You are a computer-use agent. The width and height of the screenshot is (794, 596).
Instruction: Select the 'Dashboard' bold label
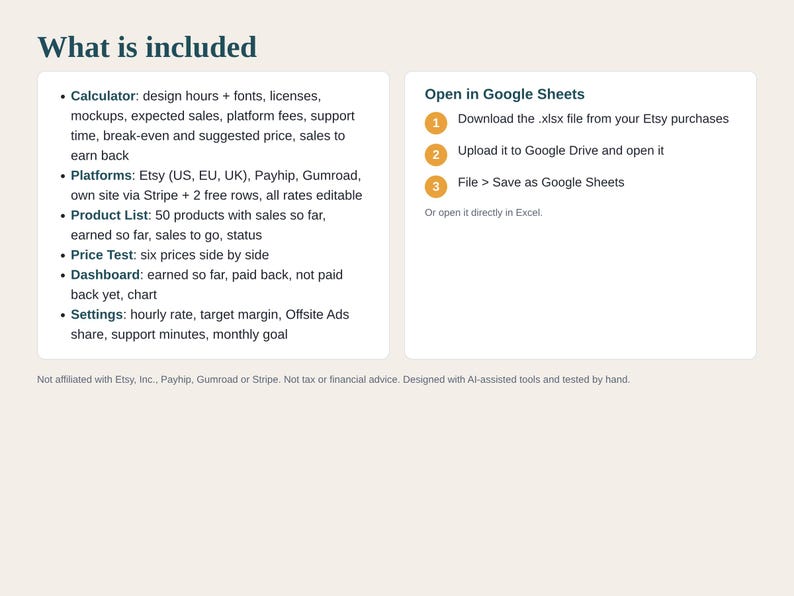(105, 274)
